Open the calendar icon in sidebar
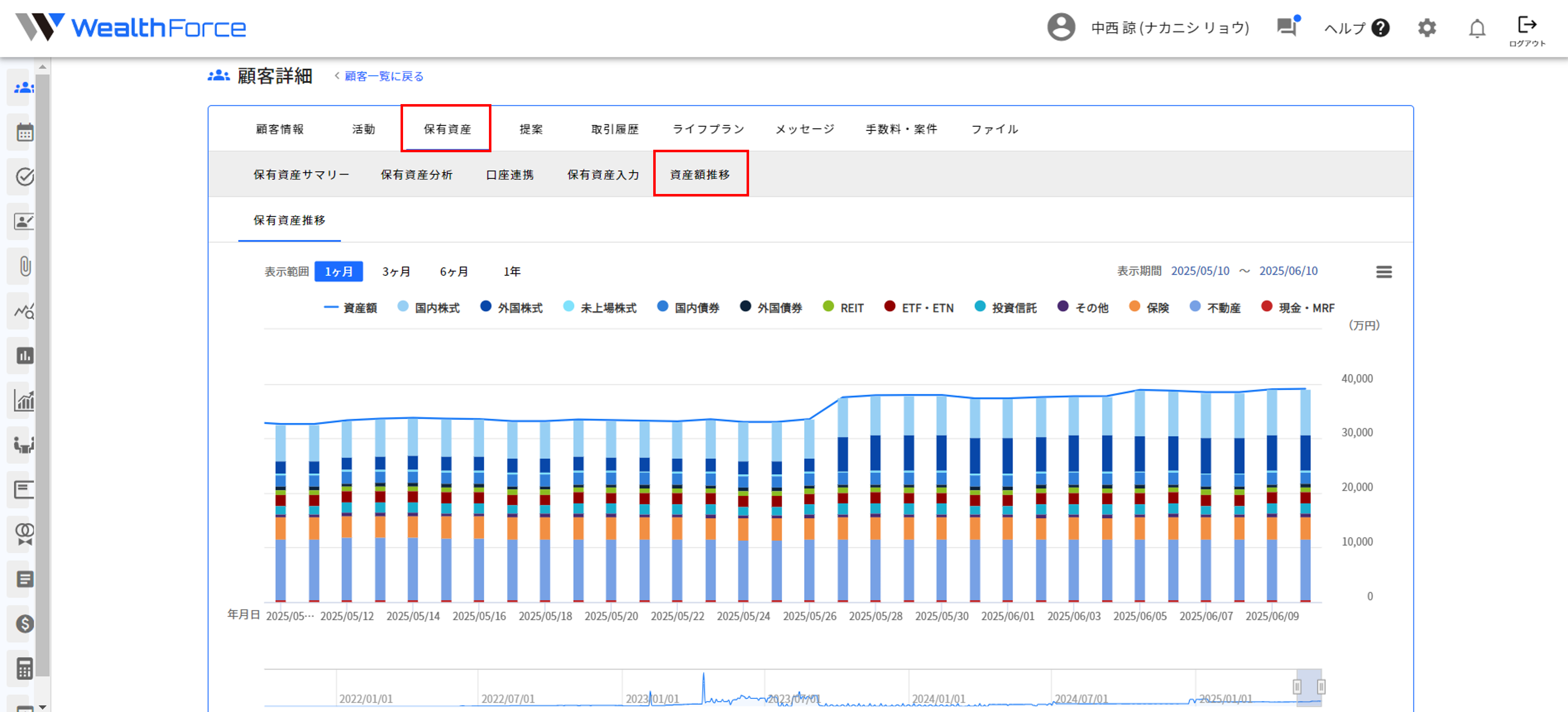 [x=24, y=132]
